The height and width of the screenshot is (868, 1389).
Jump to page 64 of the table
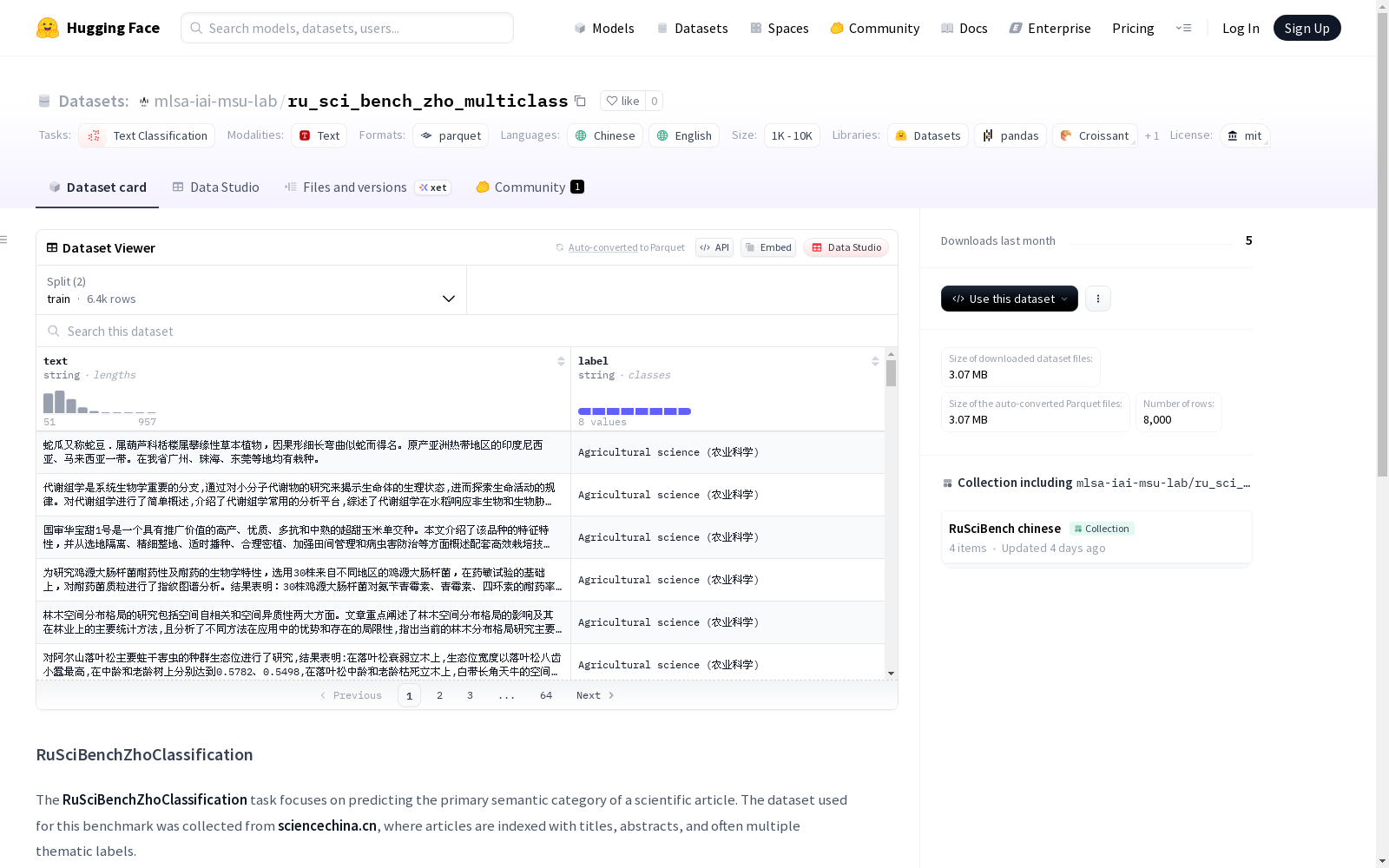click(x=546, y=695)
